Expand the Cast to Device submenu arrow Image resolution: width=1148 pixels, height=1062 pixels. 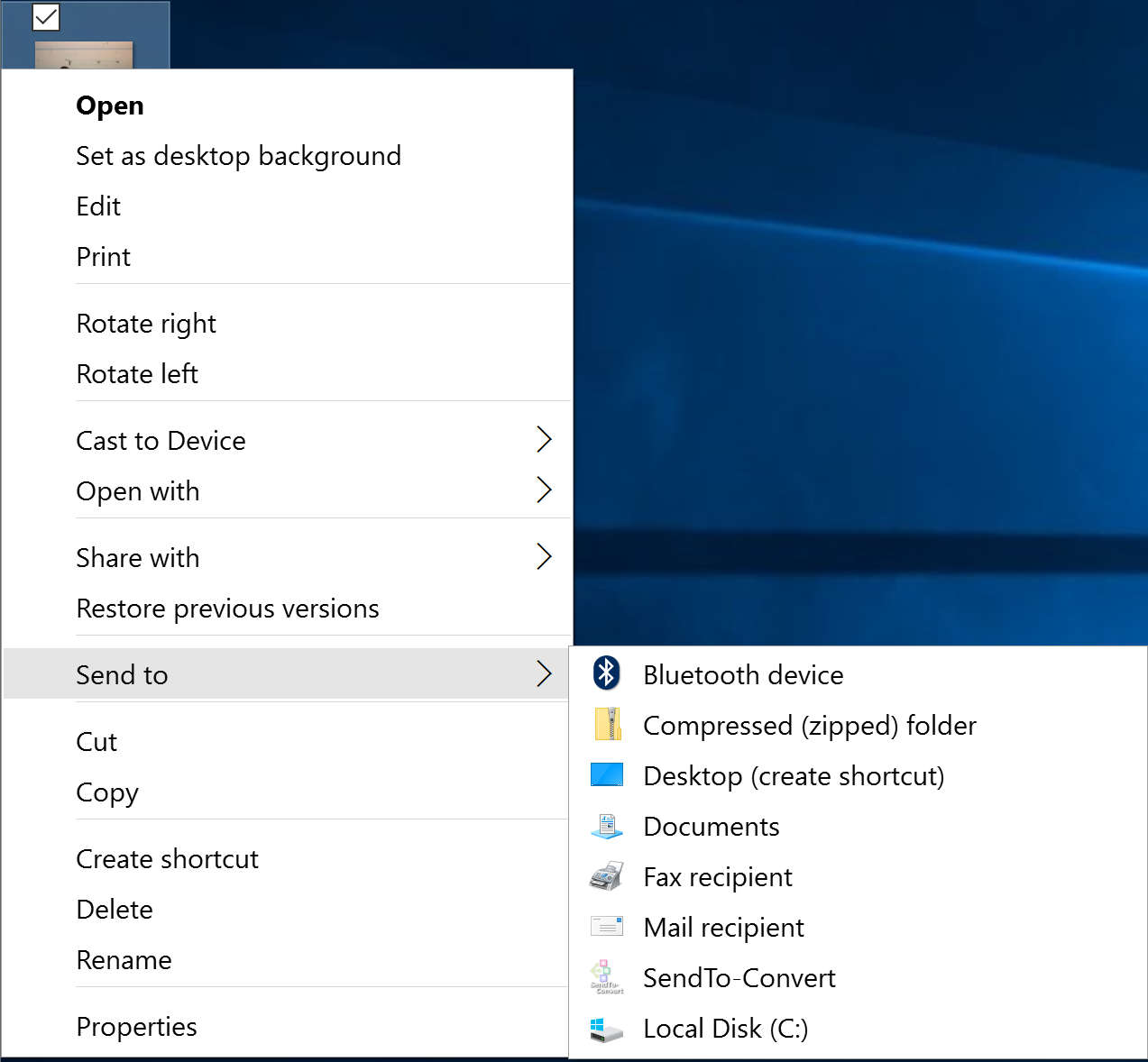point(544,440)
